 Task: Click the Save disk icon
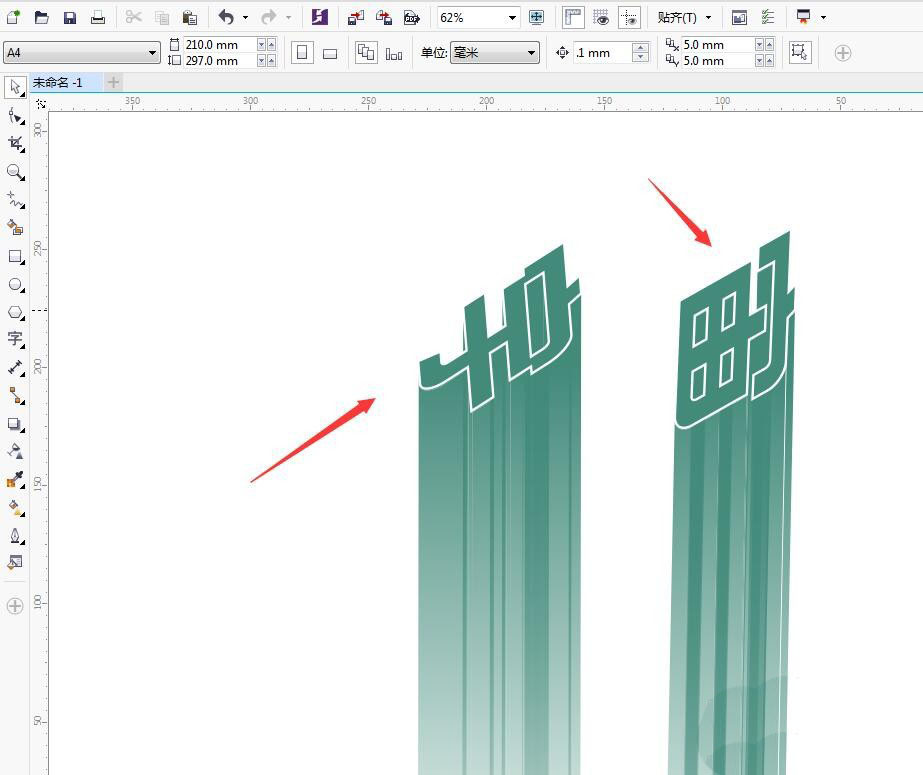click(x=70, y=17)
